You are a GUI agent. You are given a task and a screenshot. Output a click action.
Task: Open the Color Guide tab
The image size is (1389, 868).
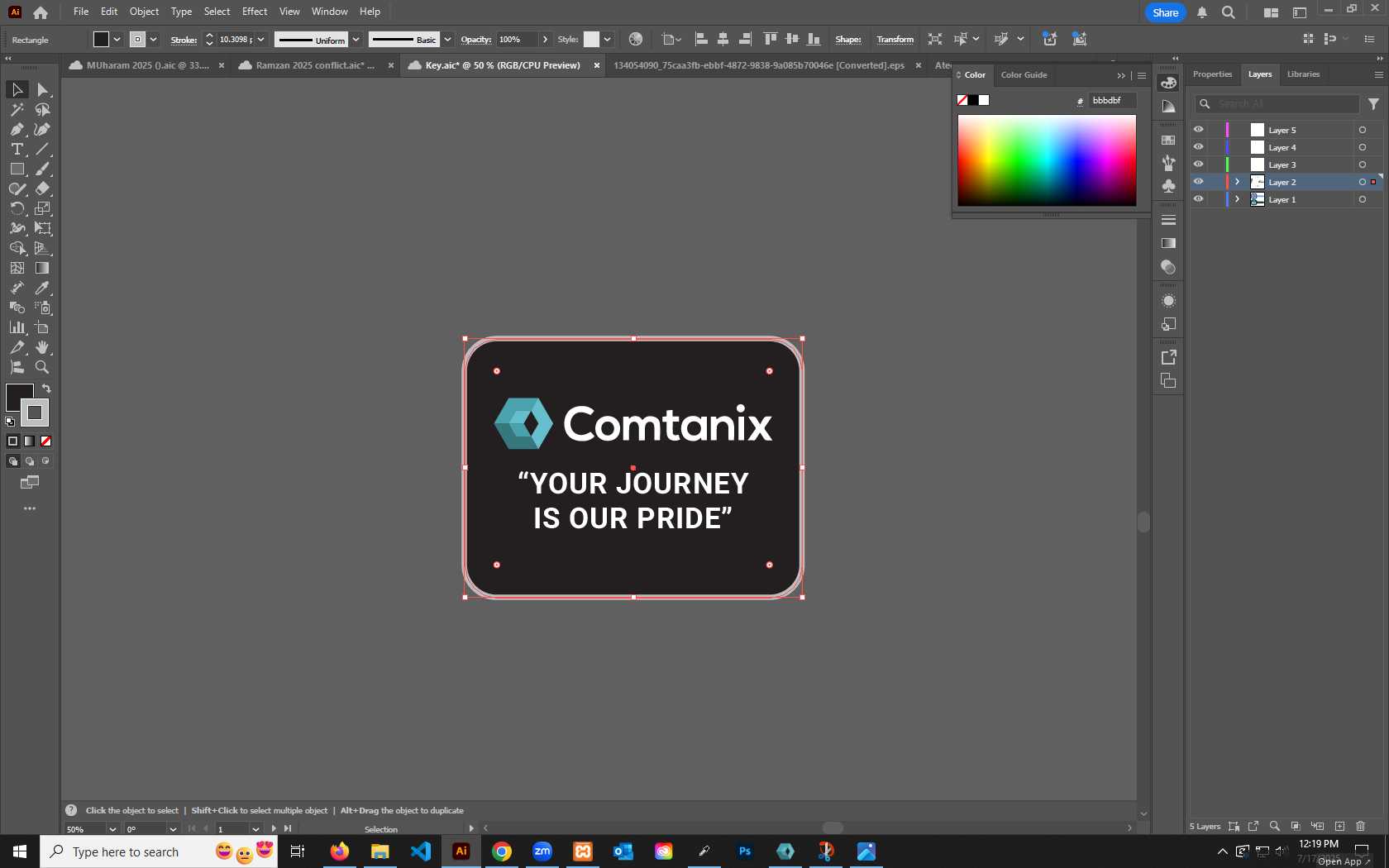coord(1024,75)
